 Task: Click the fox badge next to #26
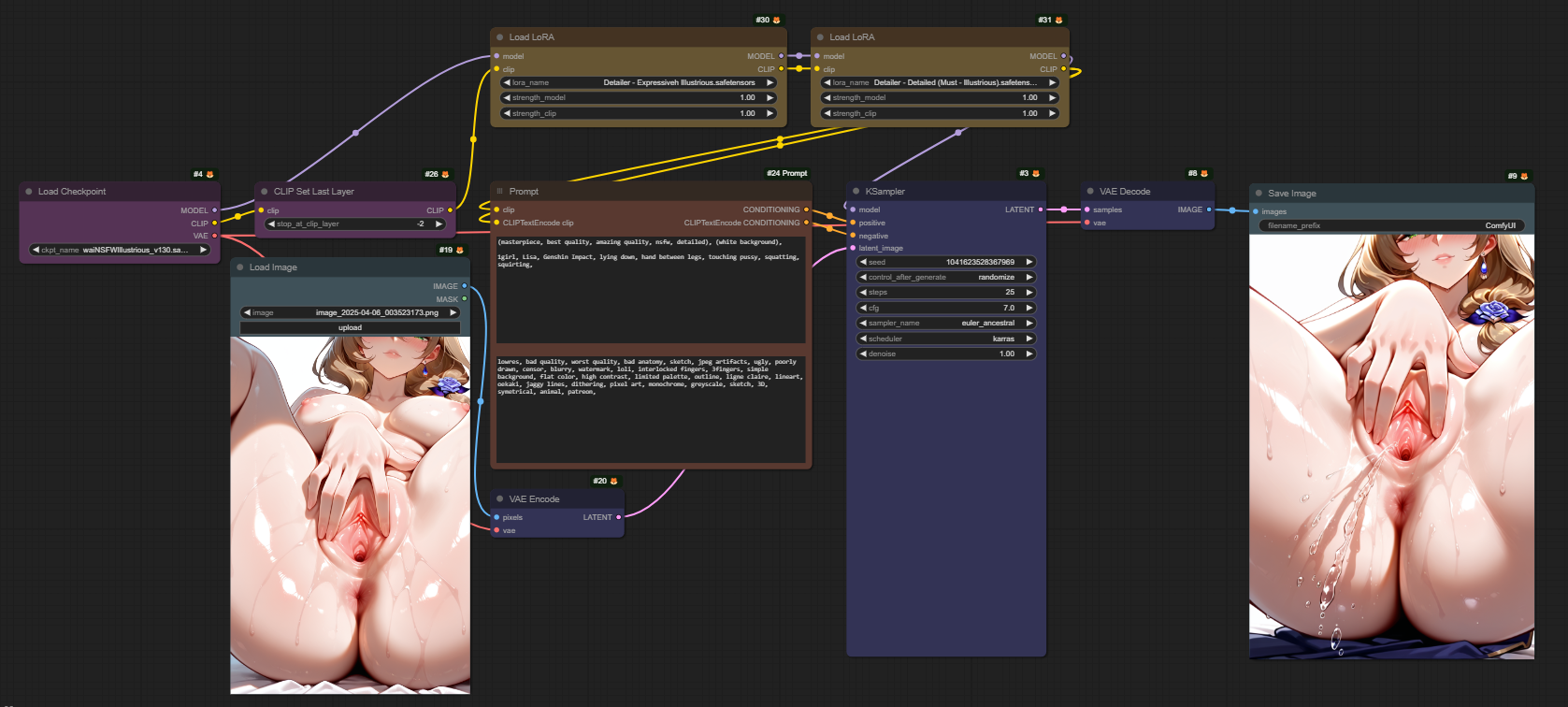pyautogui.click(x=445, y=174)
